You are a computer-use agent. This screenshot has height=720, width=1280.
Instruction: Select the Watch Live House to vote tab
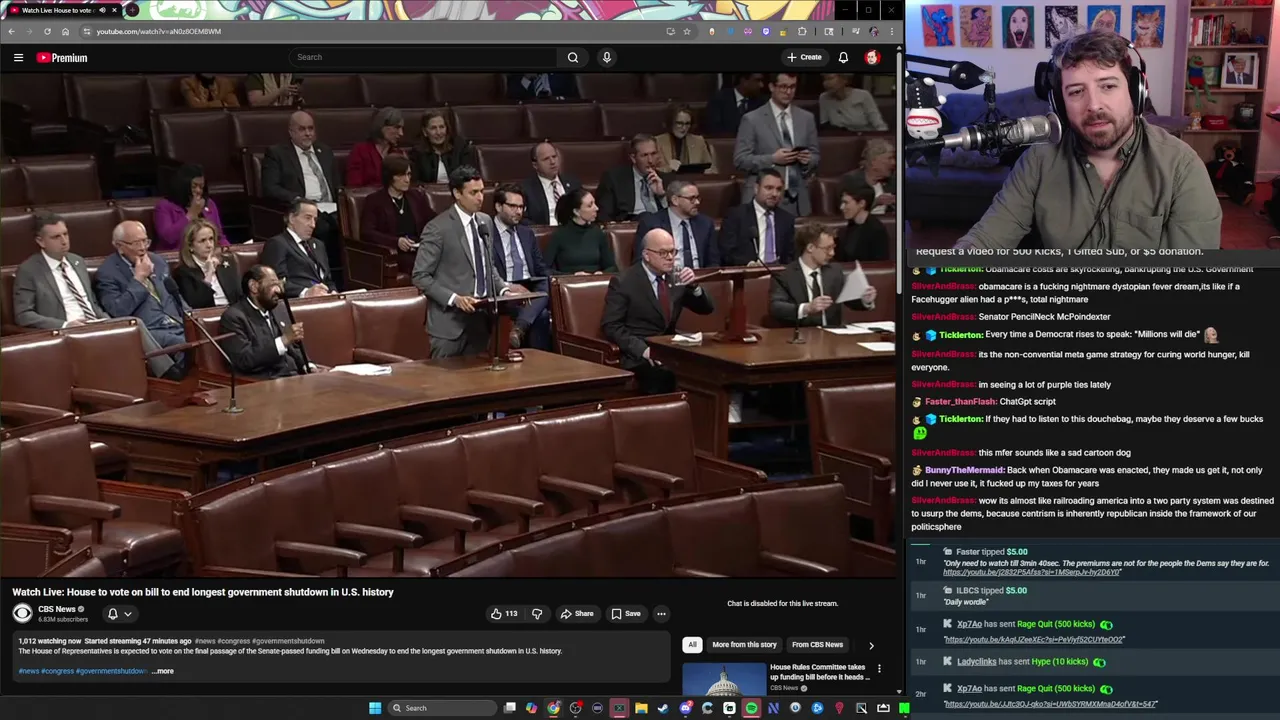click(64, 10)
